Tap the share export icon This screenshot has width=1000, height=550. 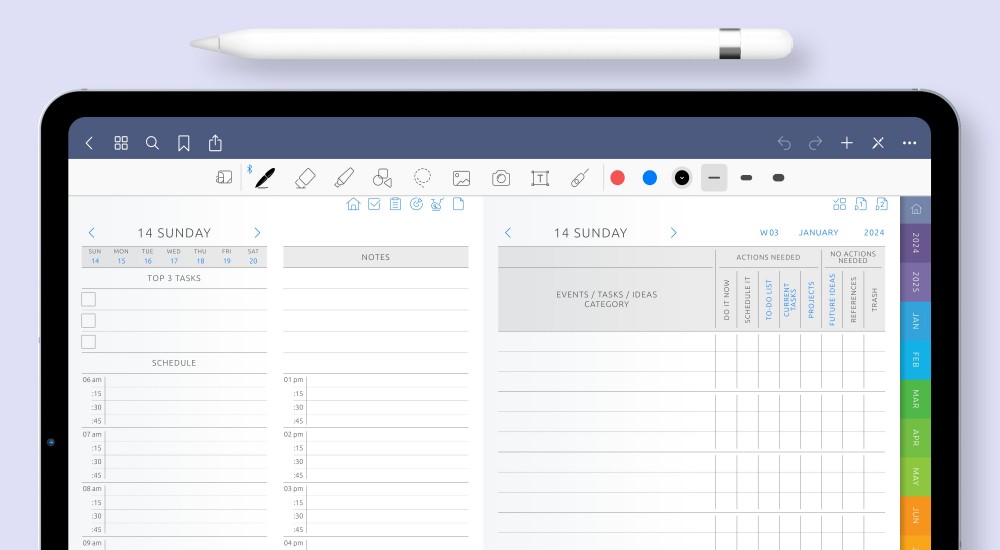(215, 143)
